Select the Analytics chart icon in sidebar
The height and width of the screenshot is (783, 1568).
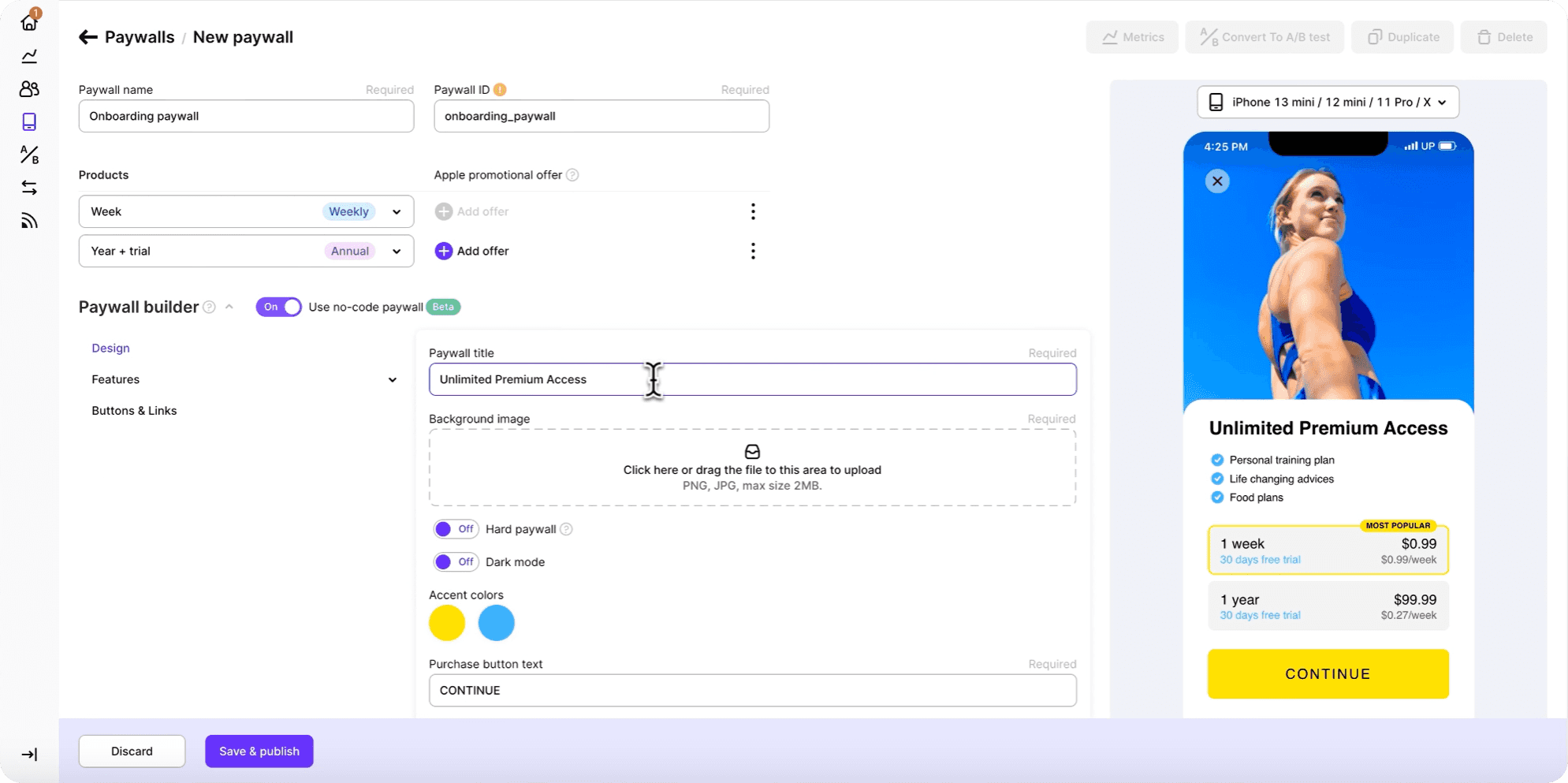point(29,56)
